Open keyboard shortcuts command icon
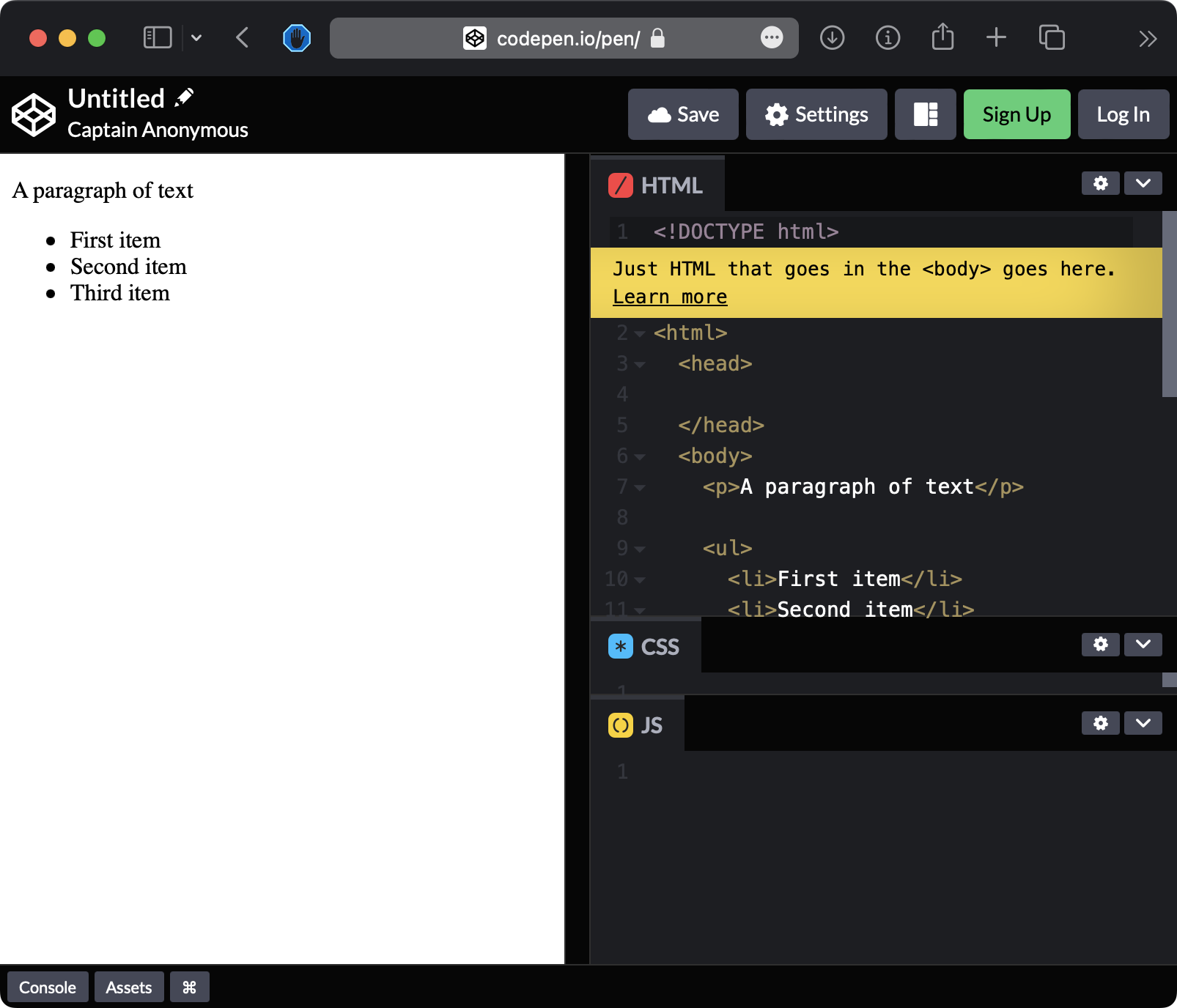The width and height of the screenshot is (1177, 1008). tap(189, 987)
